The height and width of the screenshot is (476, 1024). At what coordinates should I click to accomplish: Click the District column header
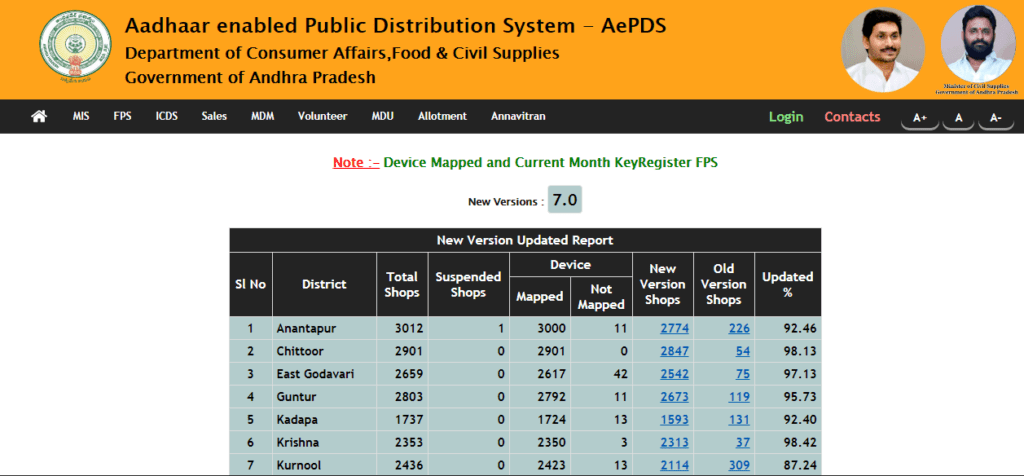tap(324, 284)
